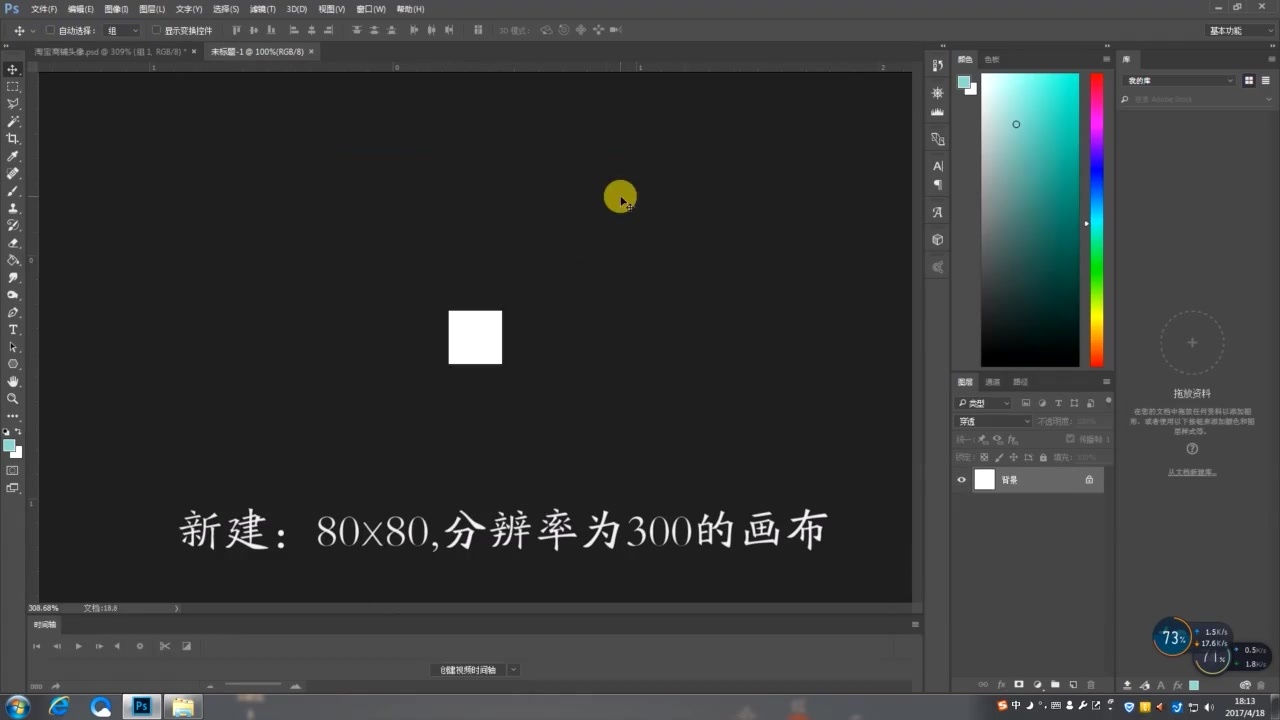Select the Move tool in toolbox
This screenshot has height=720, width=1280.
[13, 69]
